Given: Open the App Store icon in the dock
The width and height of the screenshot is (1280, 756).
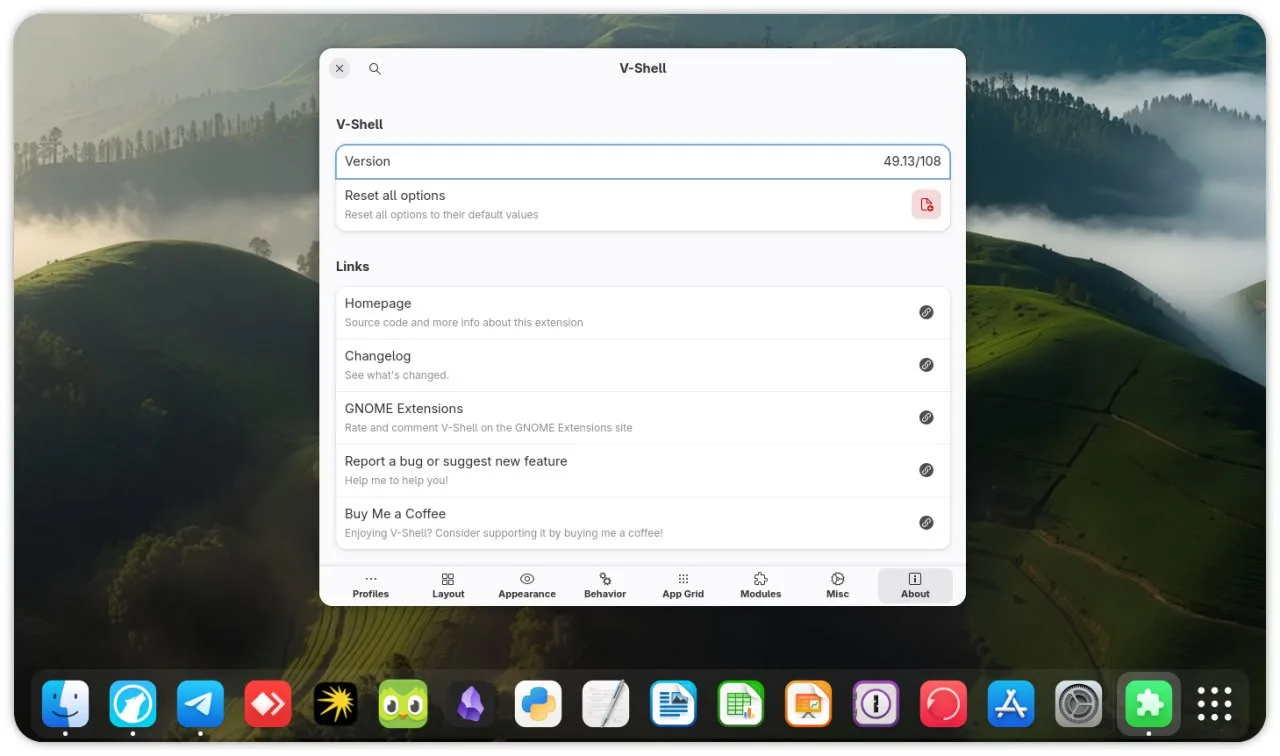Looking at the screenshot, I should pos(1011,704).
